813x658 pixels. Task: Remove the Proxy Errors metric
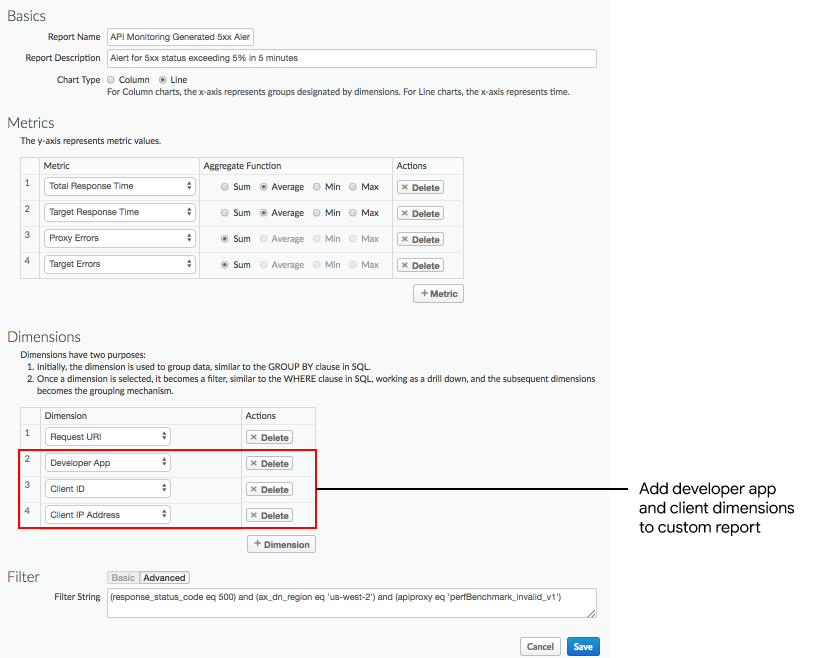(420, 239)
